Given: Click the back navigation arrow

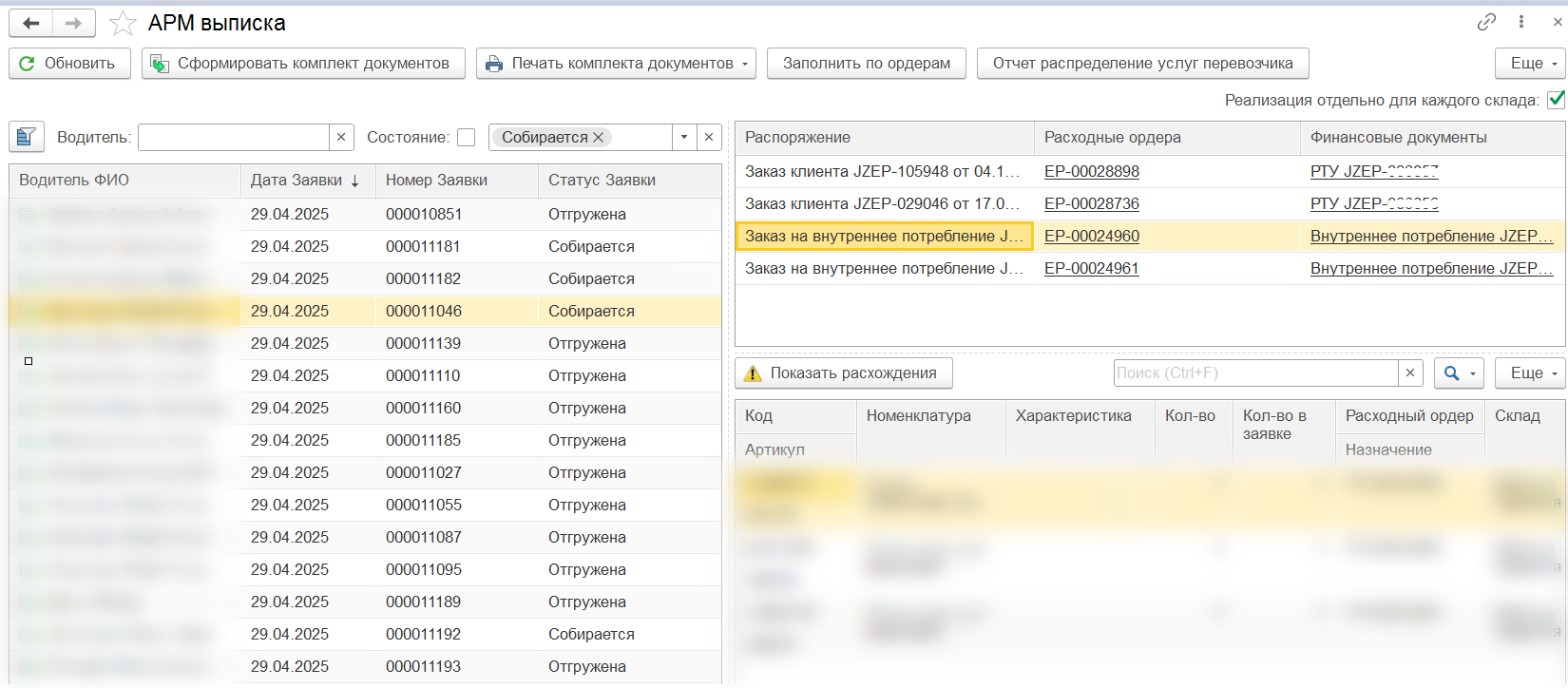Looking at the screenshot, I should coord(31,23).
